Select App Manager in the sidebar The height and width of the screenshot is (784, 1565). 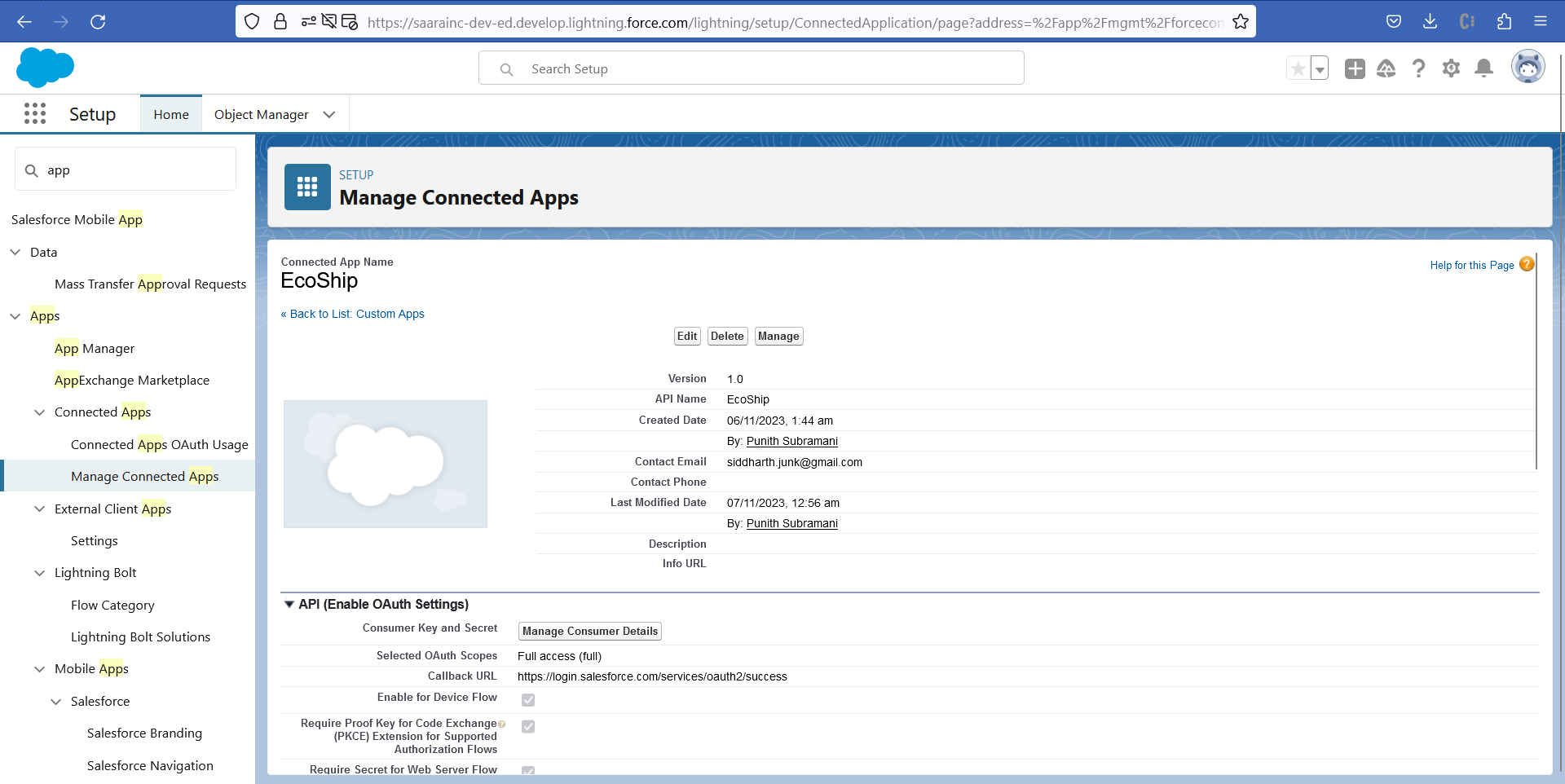coord(95,349)
